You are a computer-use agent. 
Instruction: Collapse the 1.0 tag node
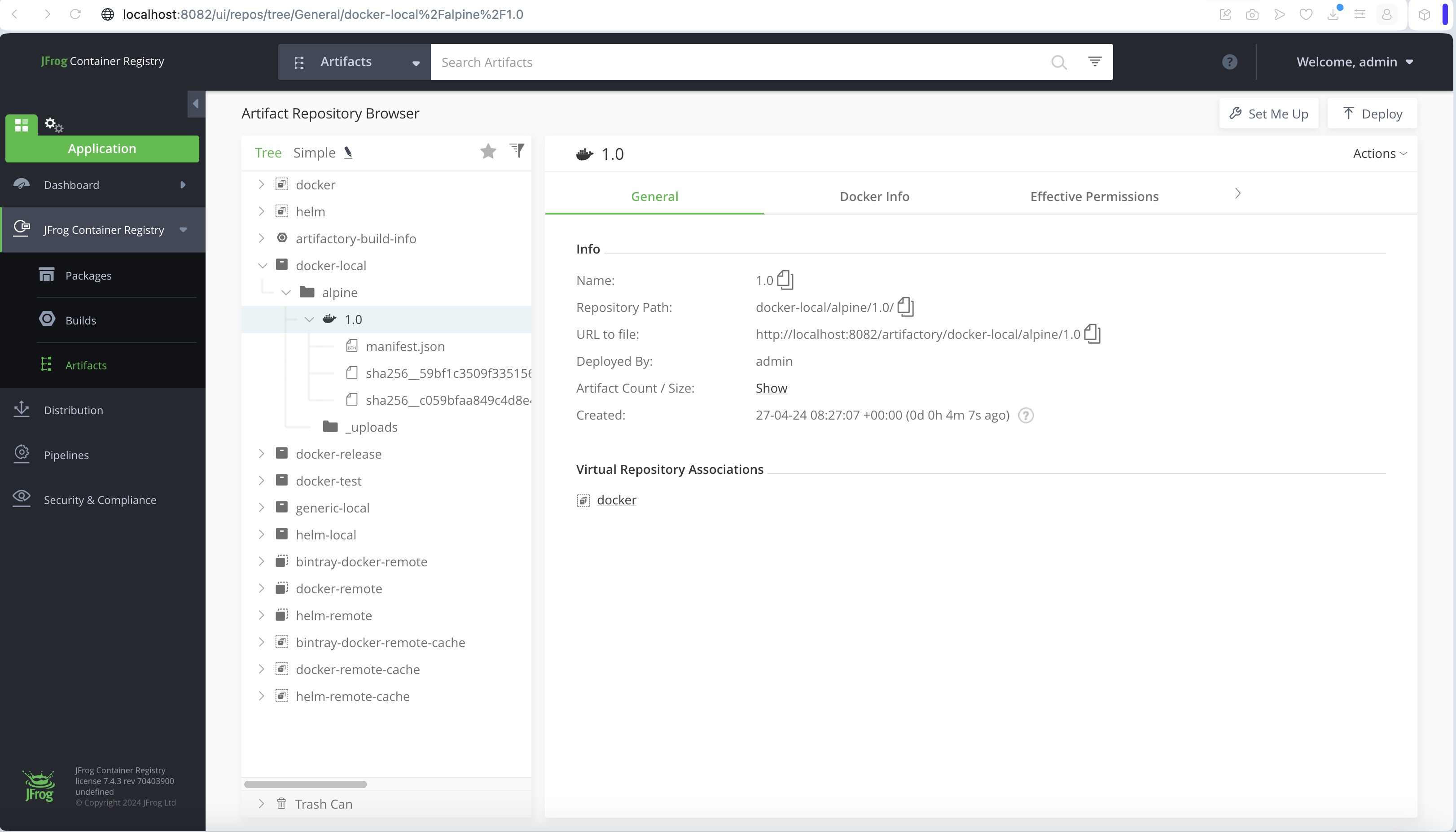coord(309,319)
